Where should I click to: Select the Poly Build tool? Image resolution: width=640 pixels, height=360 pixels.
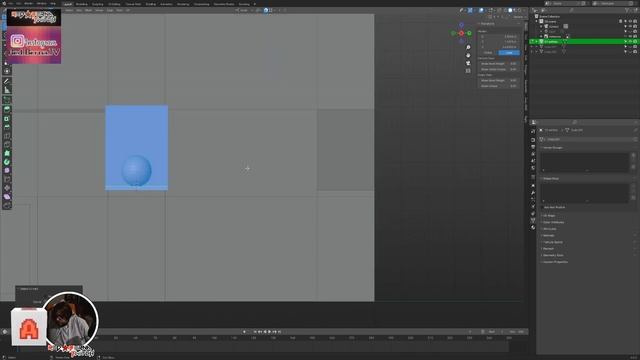click(7, 153)
